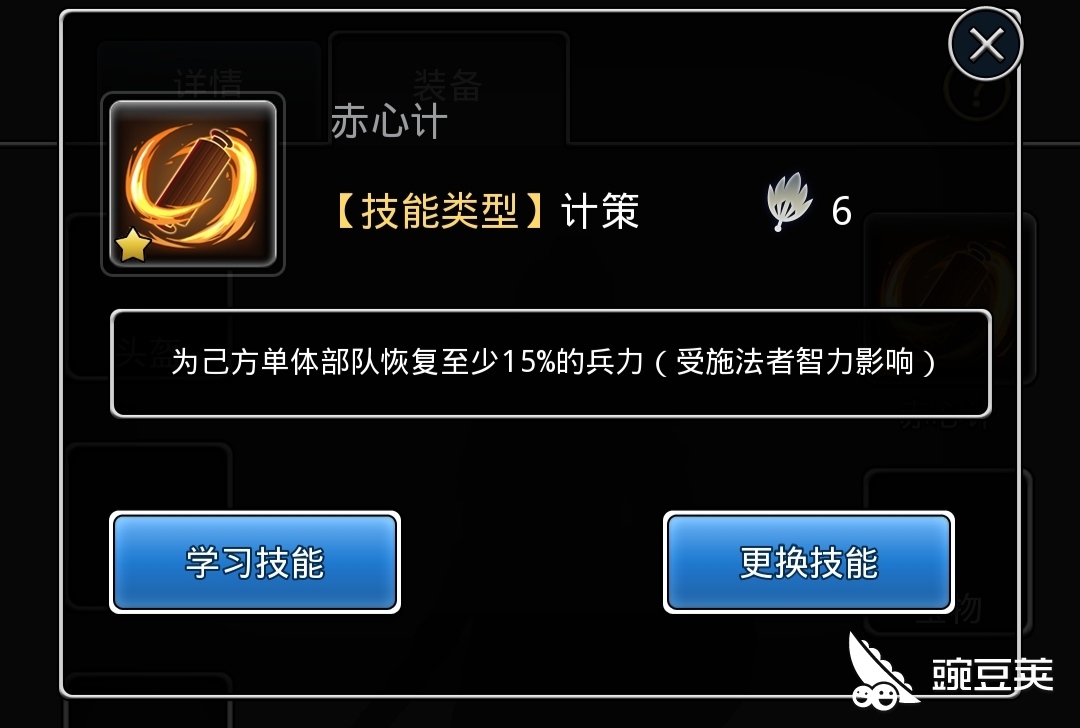Select the dimmed 装备 tab
This screenshot has width=1080, height=728.
[x=448, y=86]
